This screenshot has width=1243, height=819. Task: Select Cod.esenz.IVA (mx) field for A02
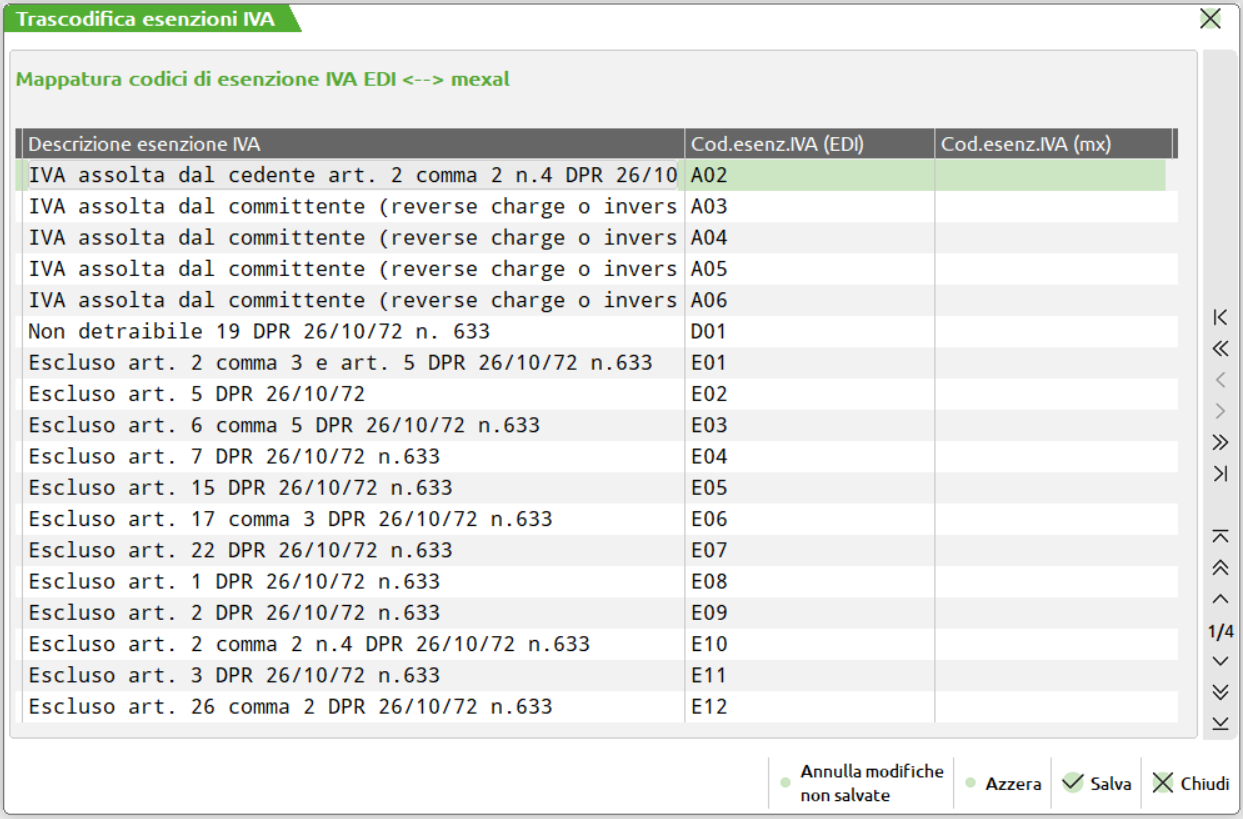coord(1049,176)
